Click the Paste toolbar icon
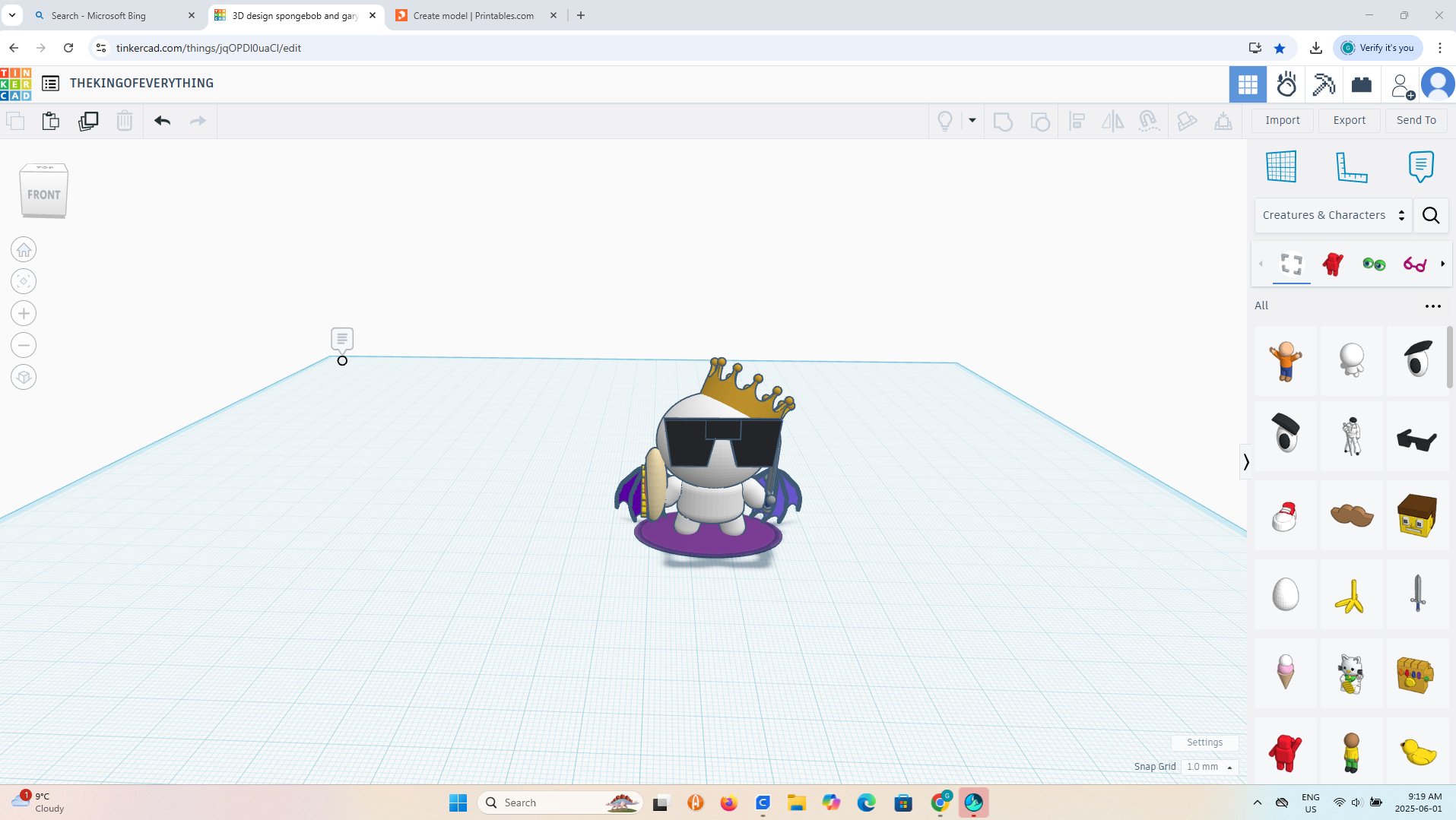Viewport: 1456px width, 820px height. [x=51, y=121]
